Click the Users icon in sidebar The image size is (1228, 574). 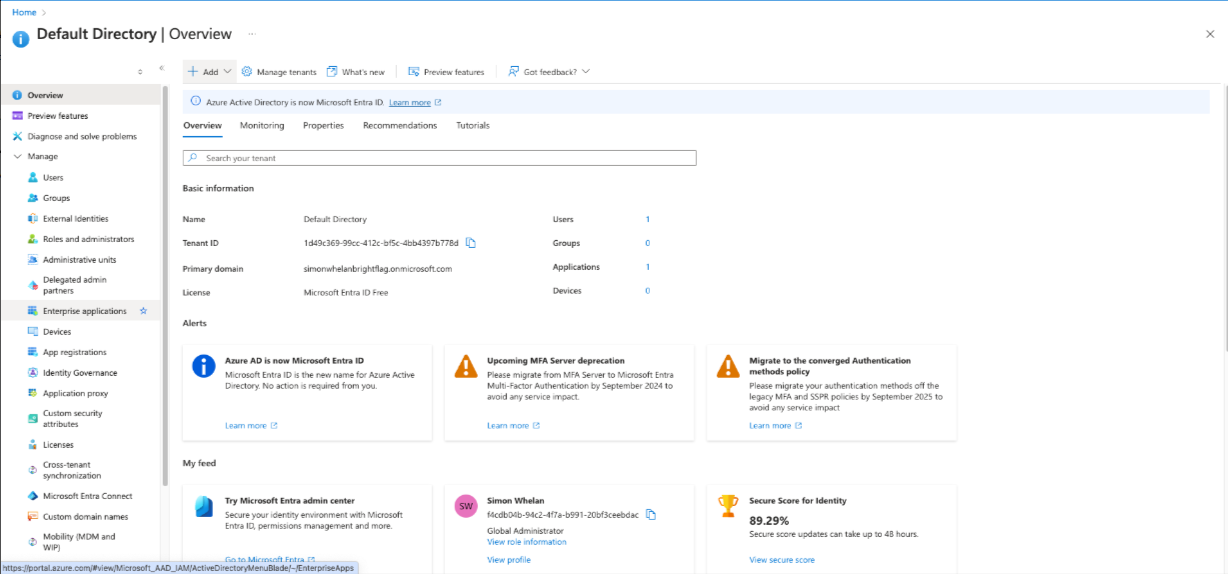[x=33, y=177]
